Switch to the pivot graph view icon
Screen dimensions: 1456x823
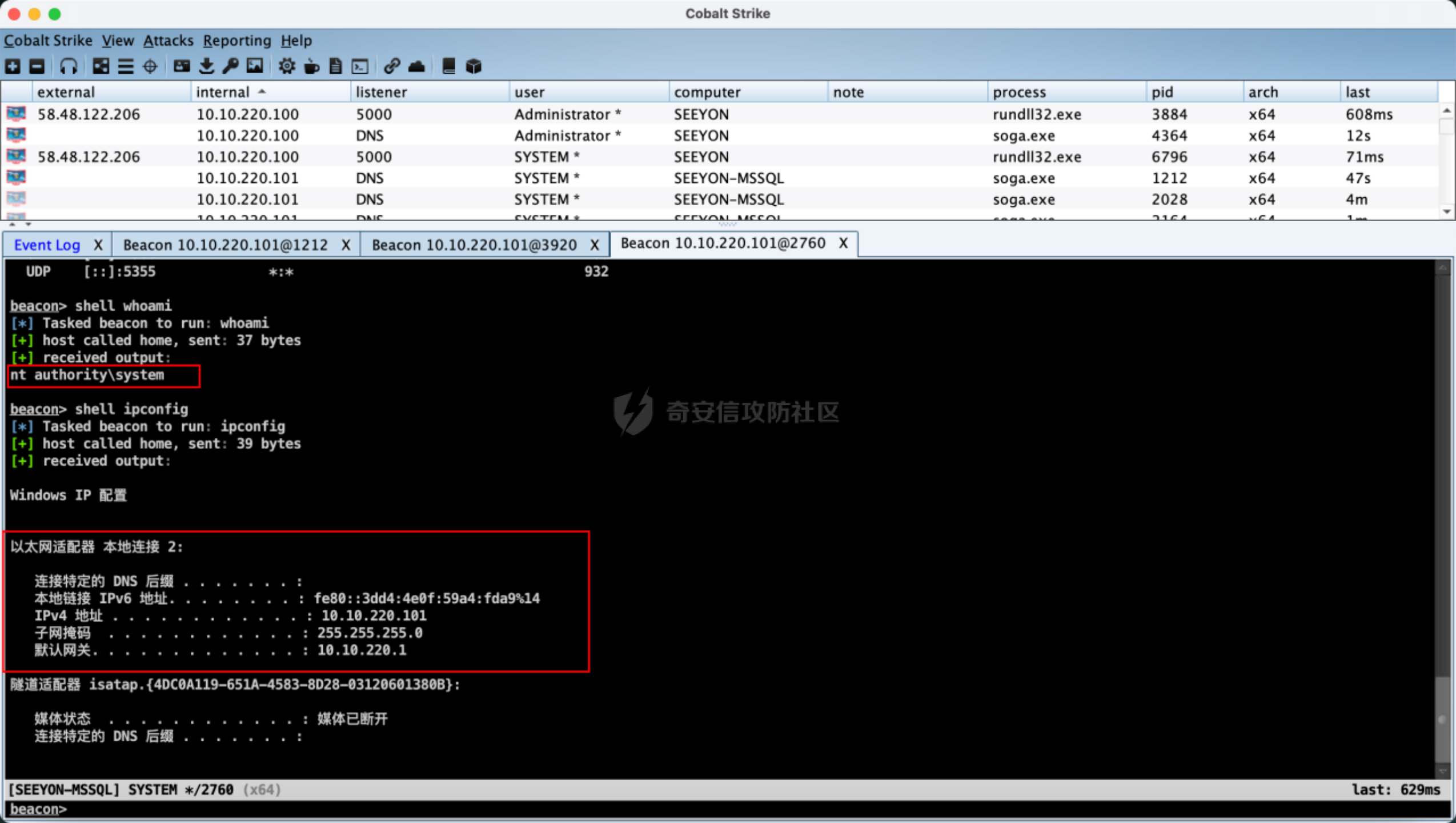[101, 66]
